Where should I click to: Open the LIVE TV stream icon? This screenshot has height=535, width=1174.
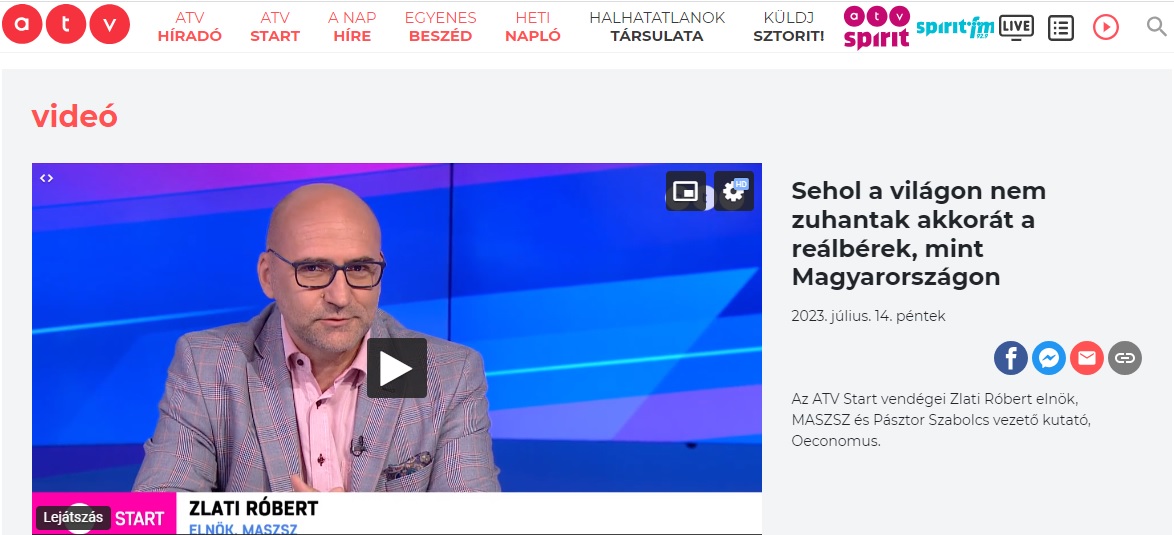(1016, 27)
